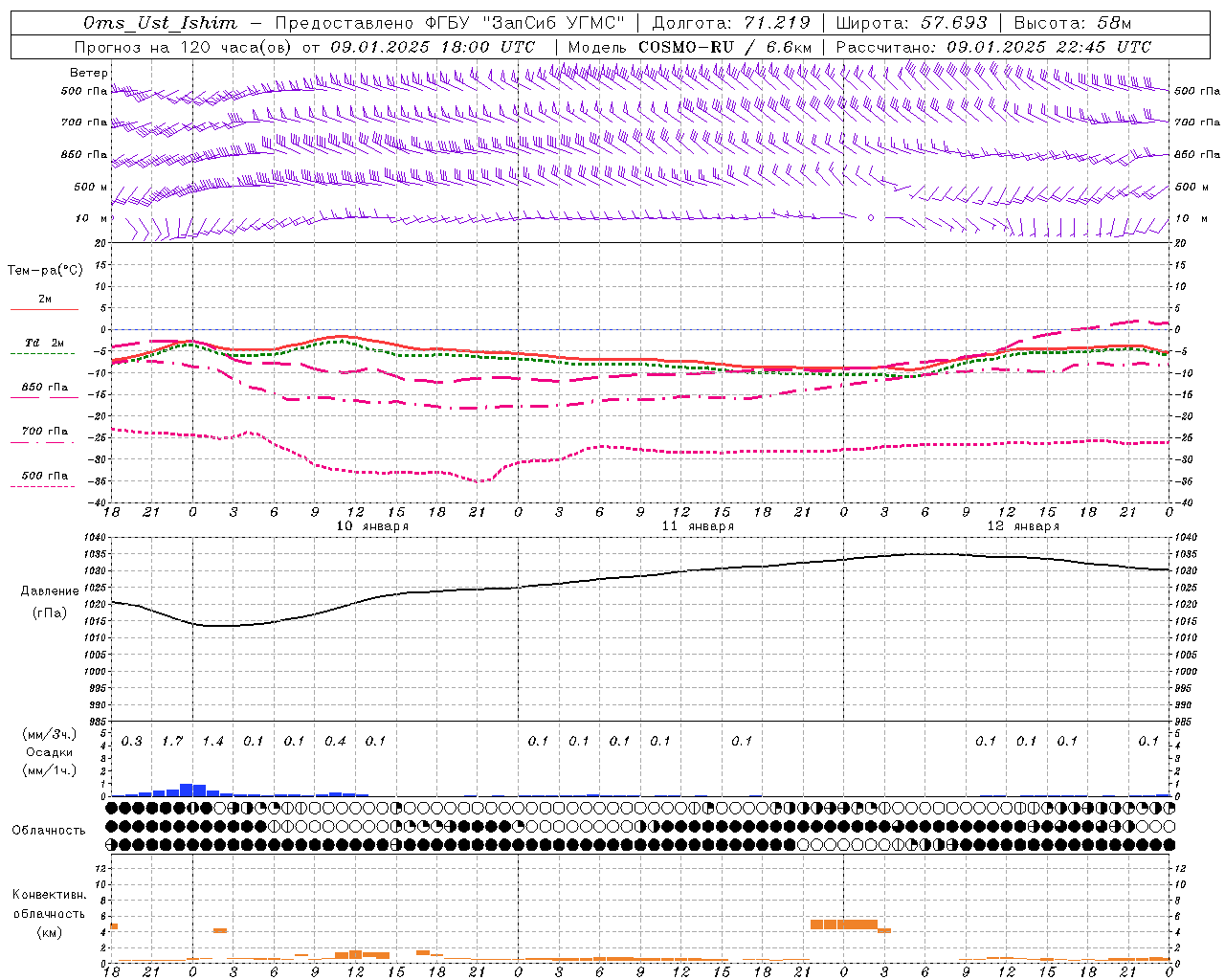Viewport: 1225px width, 980px height.
Task: Click the 700 гПа temperature legend entry
Action: tap(44, 434)
